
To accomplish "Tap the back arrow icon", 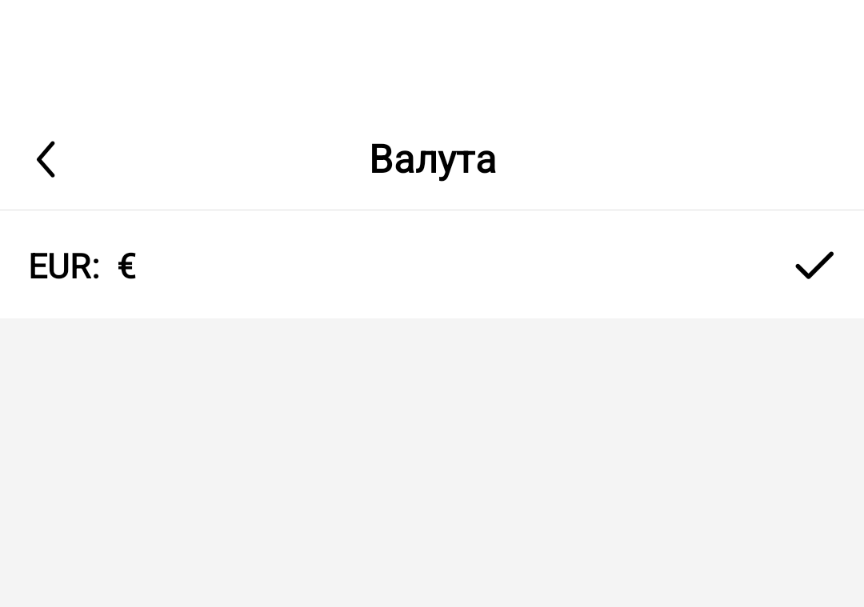I will pyautogui.click(x=46, y=159).
